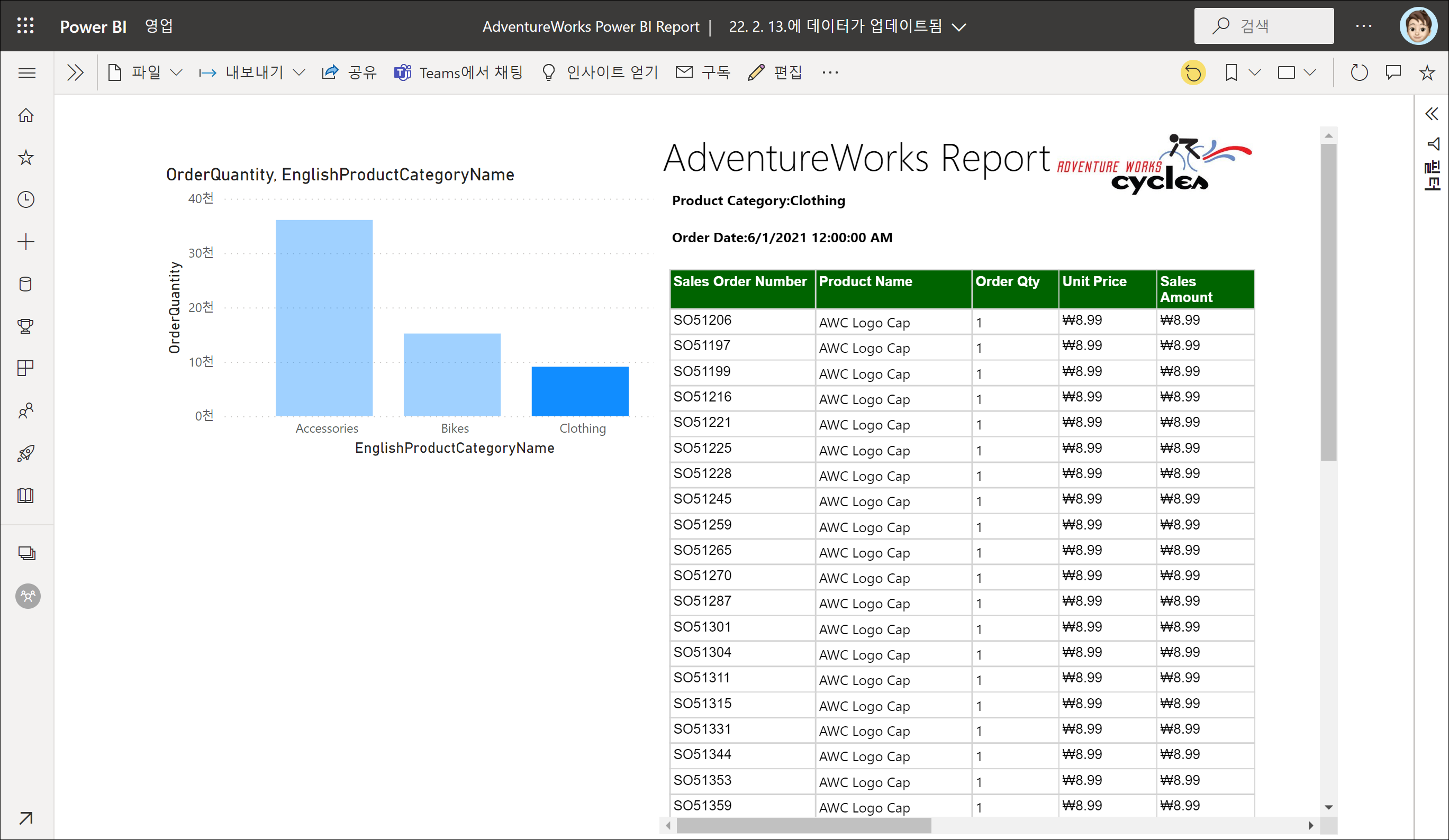The image size is (1449, 840).
Task: Expand the pages pane double chevron
Action: tap(75, 73)
